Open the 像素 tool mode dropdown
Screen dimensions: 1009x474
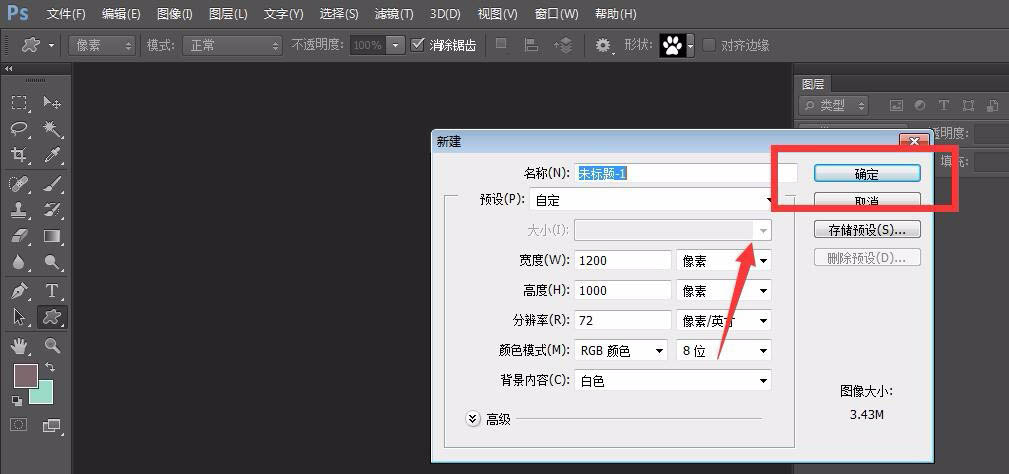pos(102,45)
